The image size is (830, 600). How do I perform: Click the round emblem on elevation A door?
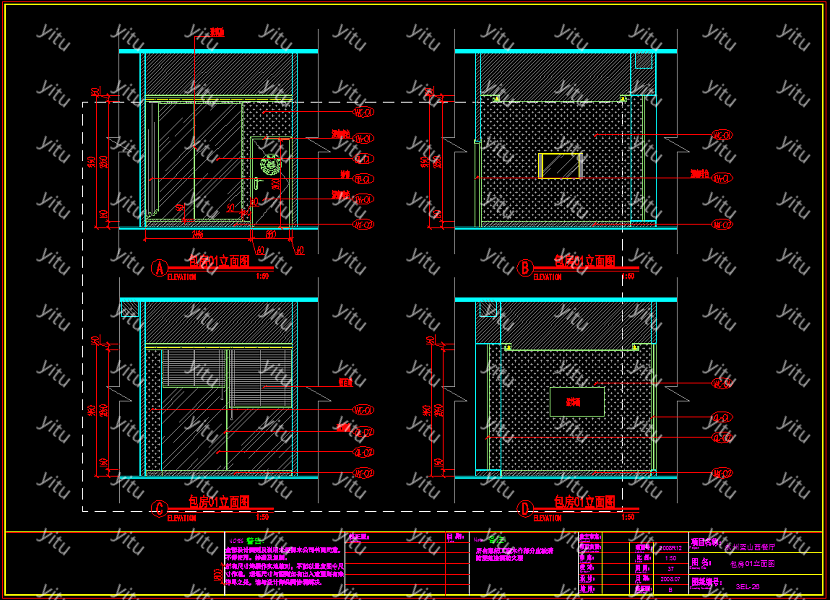pyautogui.click(x=269, y=165)
